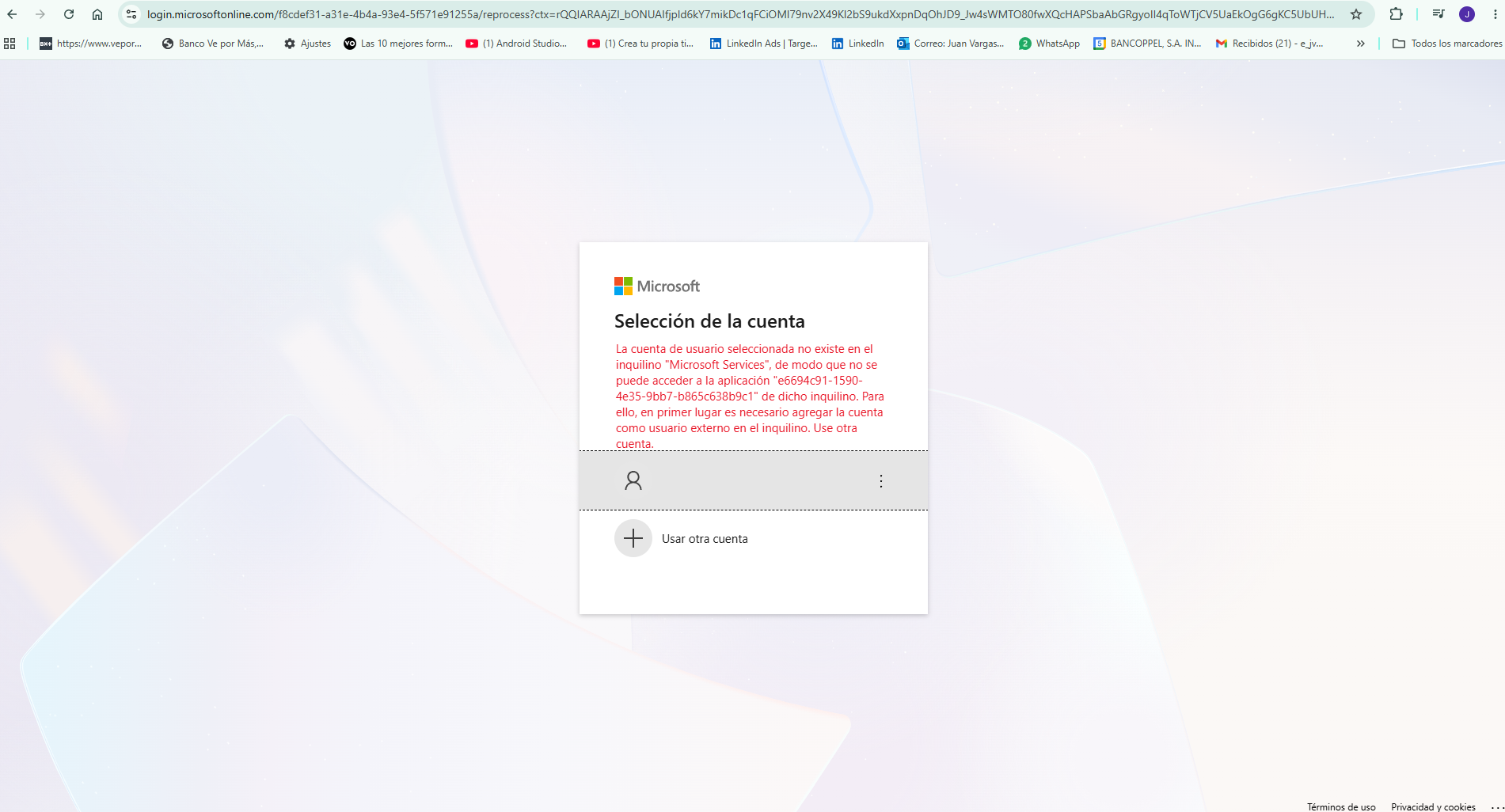View site information icon in address bar
1505x812 pixels.
pyautogui.click(x=131, y=14)
